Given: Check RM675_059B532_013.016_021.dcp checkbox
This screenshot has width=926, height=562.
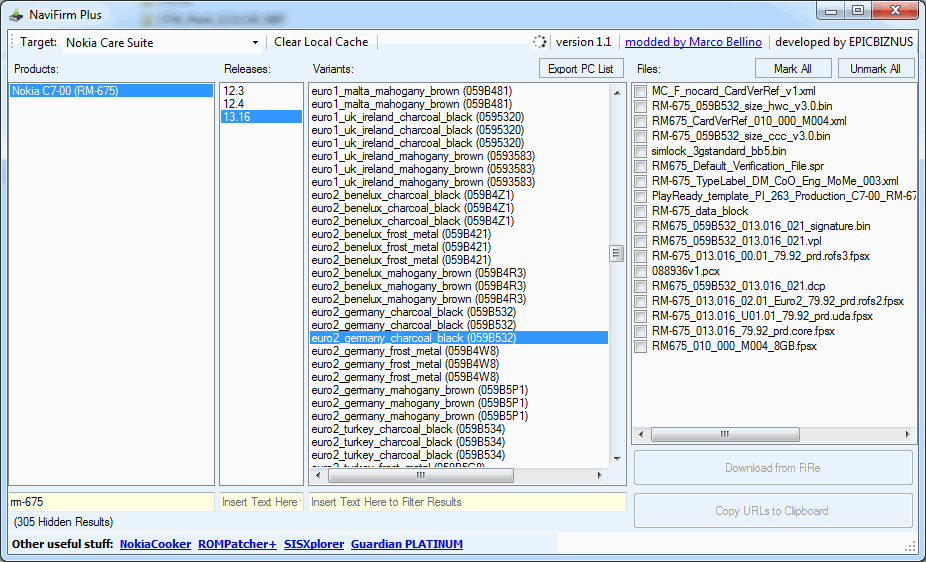Looking at the screenshot, I should pyautogui.click(x=640, y=286).
